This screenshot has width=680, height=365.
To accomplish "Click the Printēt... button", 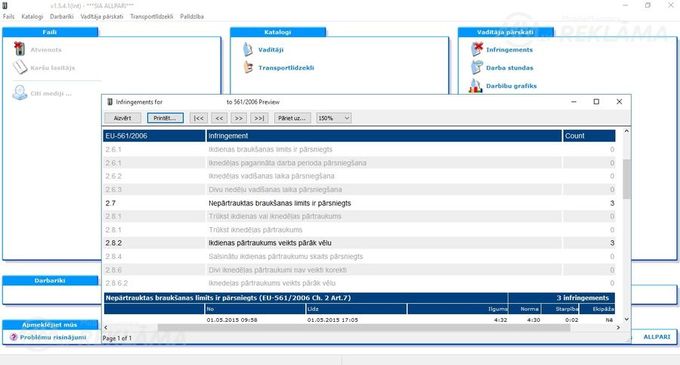I will [x=165, y=118].
